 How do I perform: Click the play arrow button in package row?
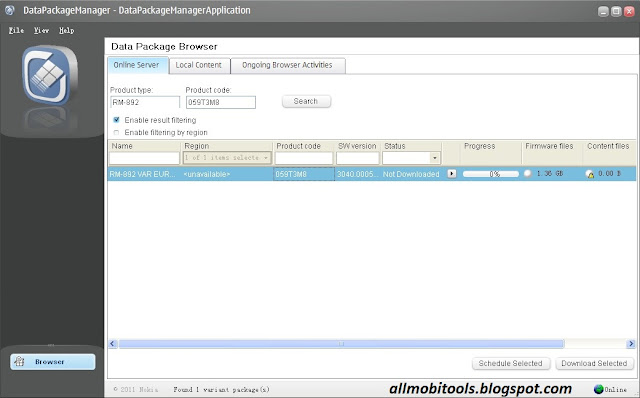[451, 173]
